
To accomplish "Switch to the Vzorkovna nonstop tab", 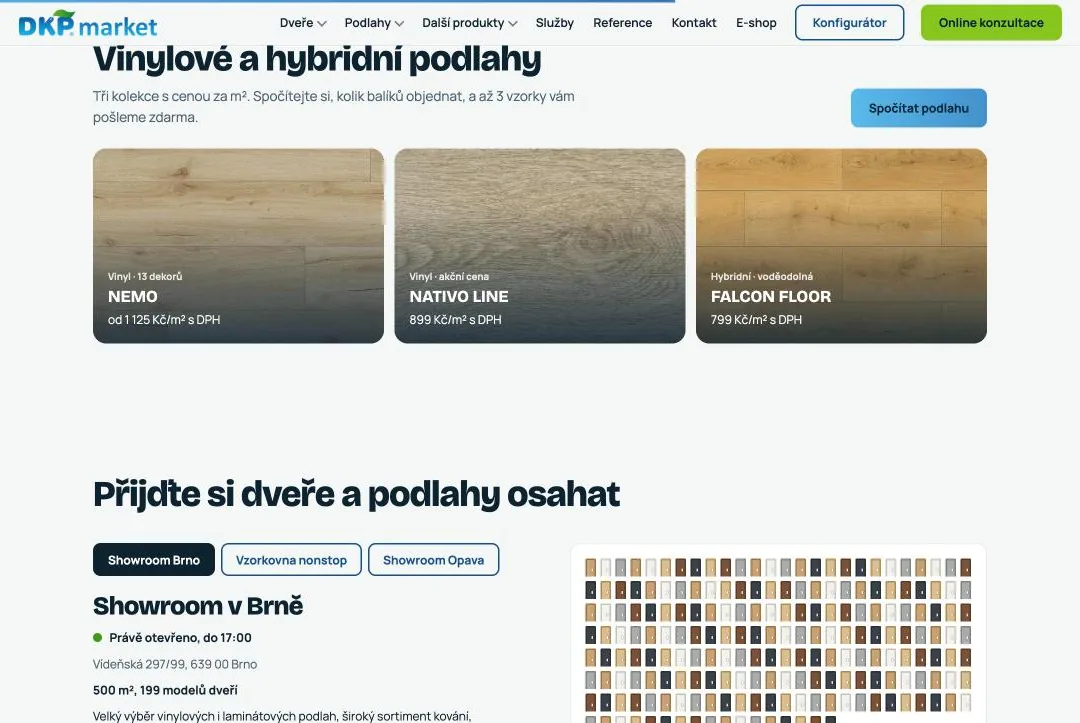I will tap(291, 560).
